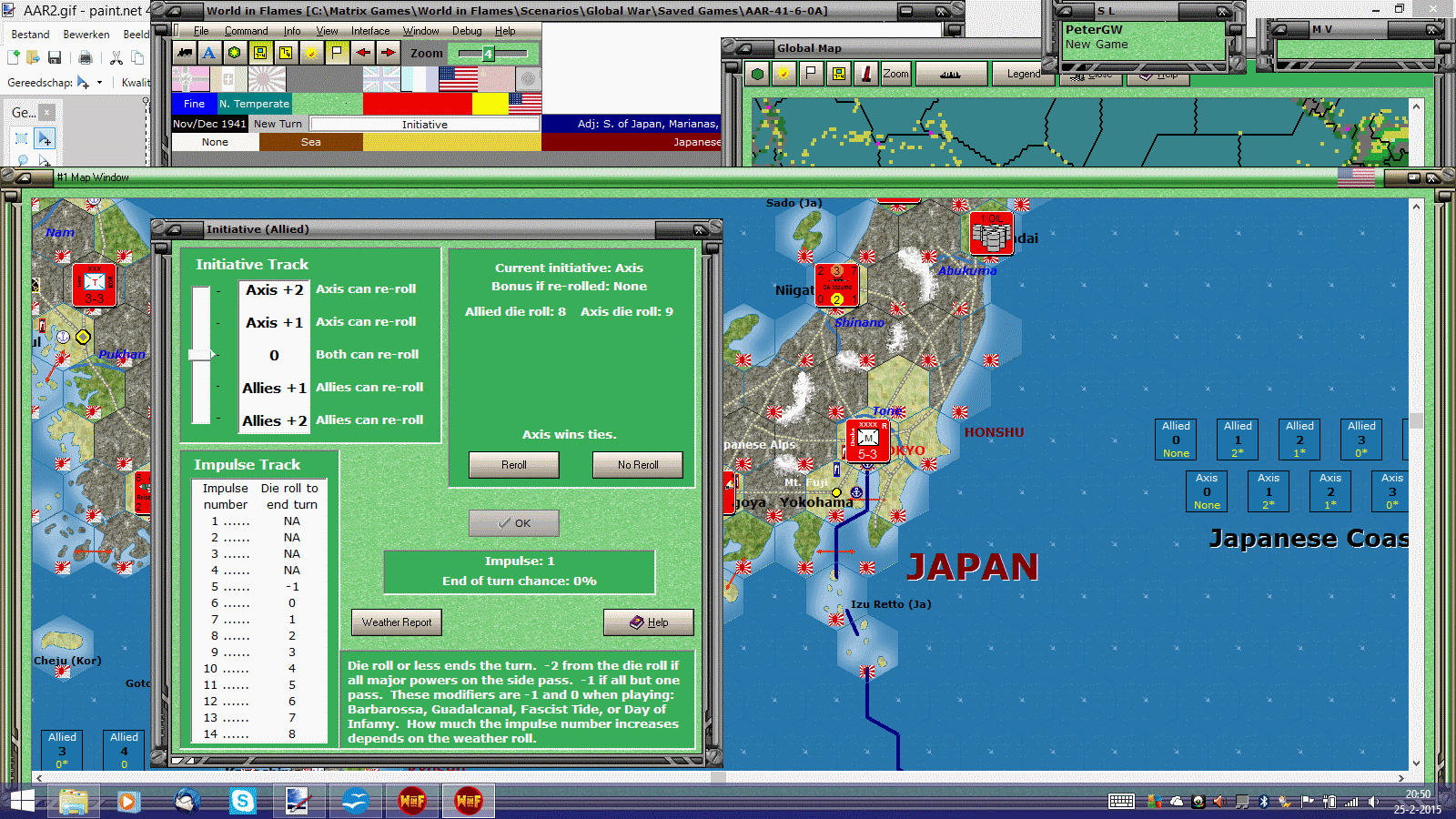Click the 'Nov/Dec 1941' turn date
Image resolution: width=1456 pixels, height=819 pixels.
tap(209, 124)
